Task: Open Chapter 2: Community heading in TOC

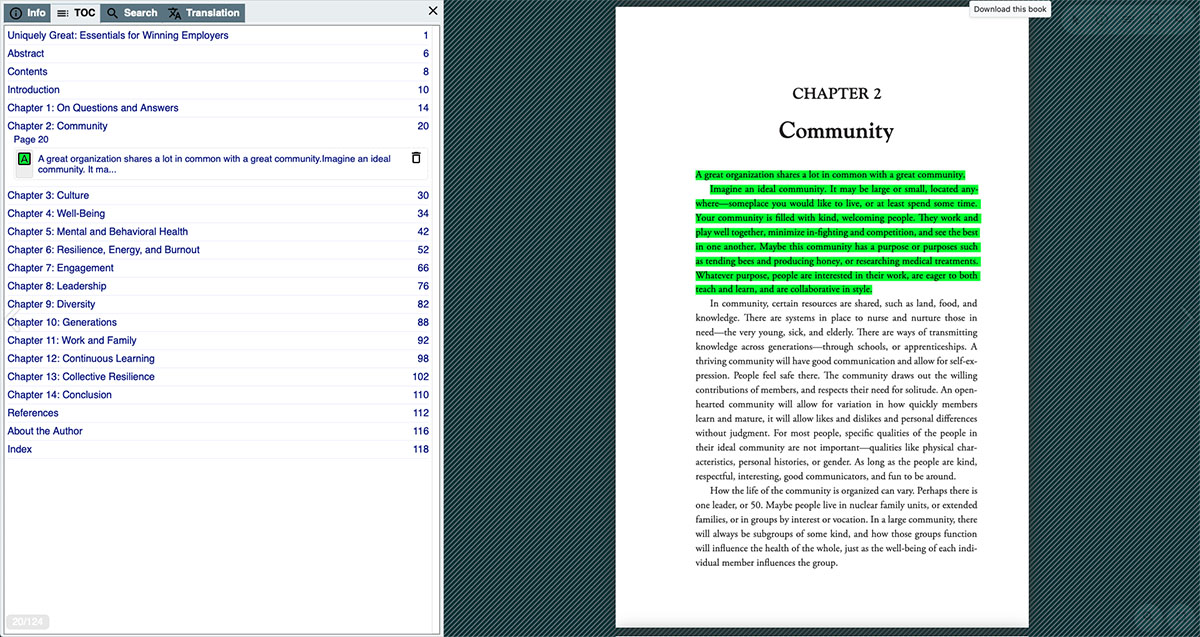Action: [x=218, y=126]
